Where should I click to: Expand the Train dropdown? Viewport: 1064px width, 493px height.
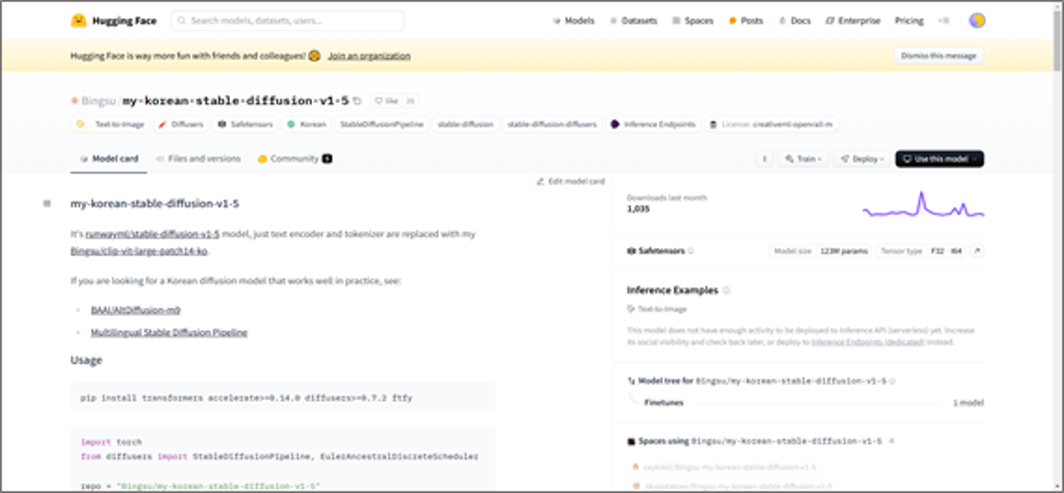coord(803,159)
